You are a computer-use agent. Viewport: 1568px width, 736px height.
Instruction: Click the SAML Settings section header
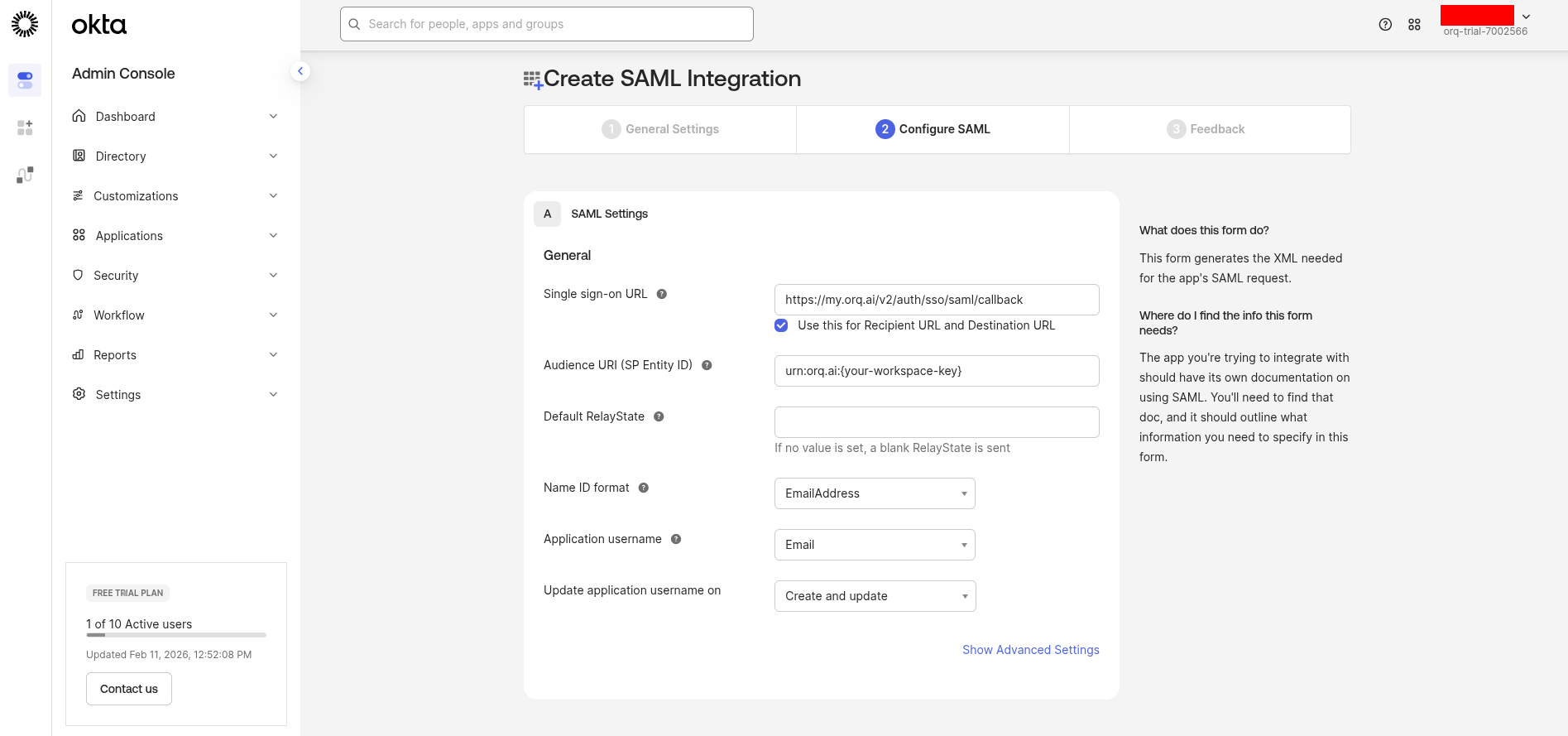[609, 214]
